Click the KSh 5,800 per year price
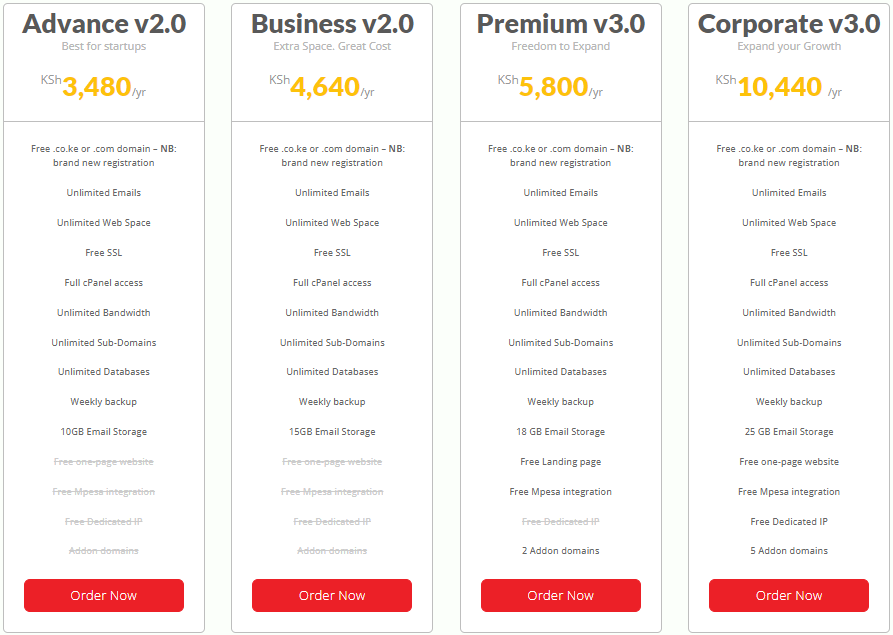 550,87
